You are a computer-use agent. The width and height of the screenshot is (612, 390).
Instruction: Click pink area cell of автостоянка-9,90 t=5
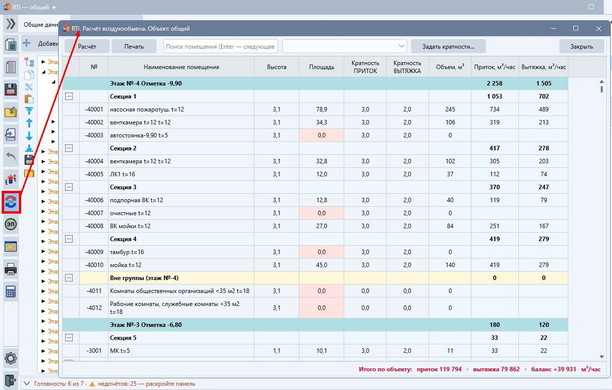click(x=321, y=135)
